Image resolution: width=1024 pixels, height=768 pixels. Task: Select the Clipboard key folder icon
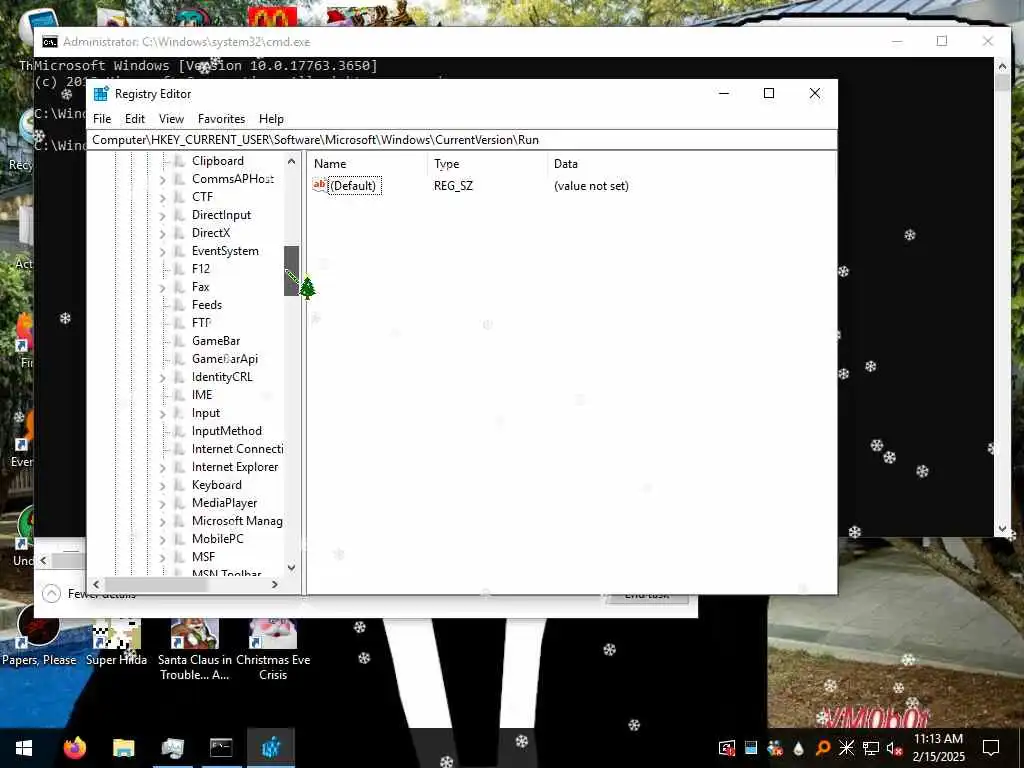[x=180, y=161]
